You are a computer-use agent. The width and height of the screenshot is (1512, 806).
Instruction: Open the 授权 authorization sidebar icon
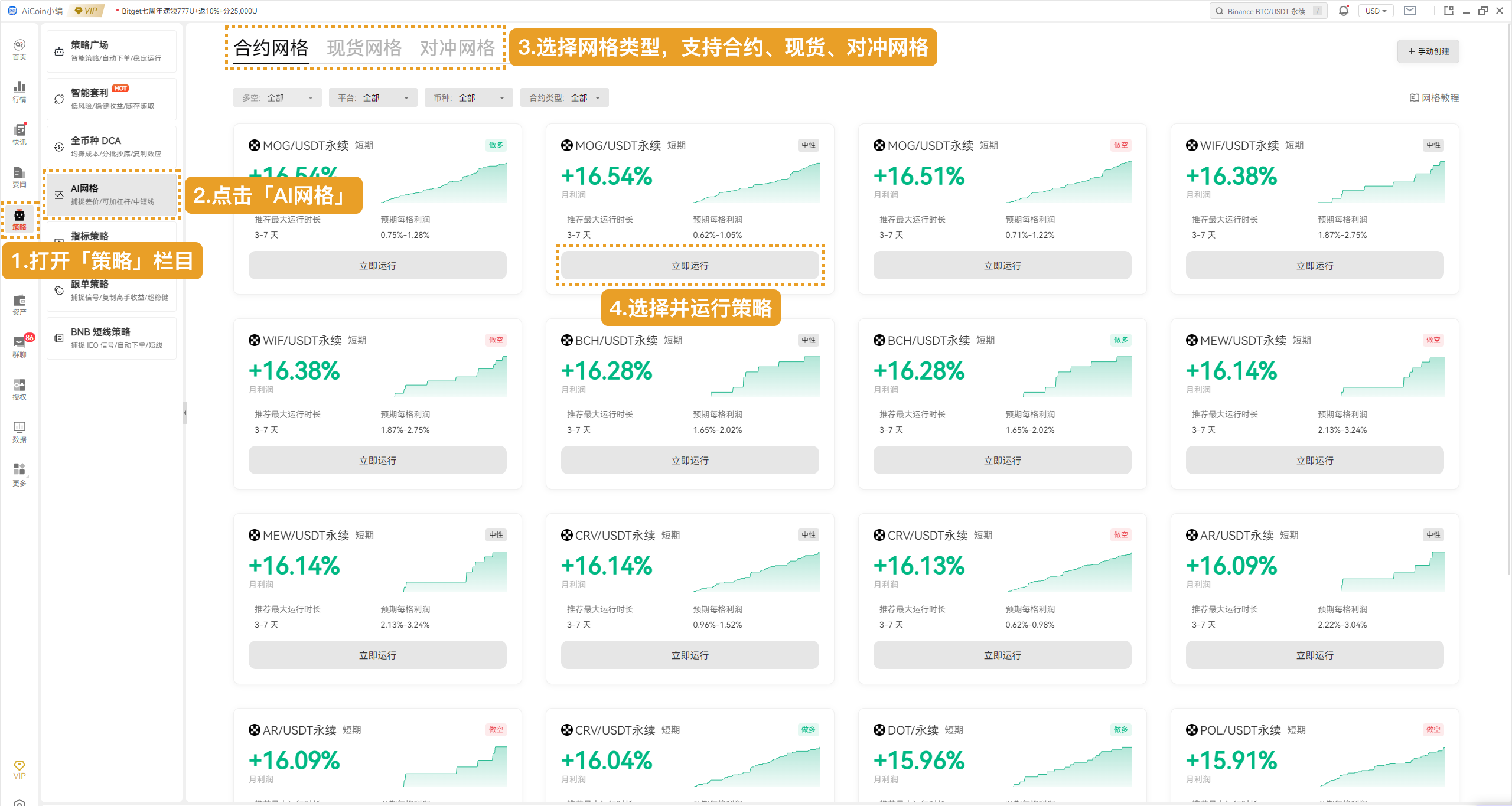(19, 389)
